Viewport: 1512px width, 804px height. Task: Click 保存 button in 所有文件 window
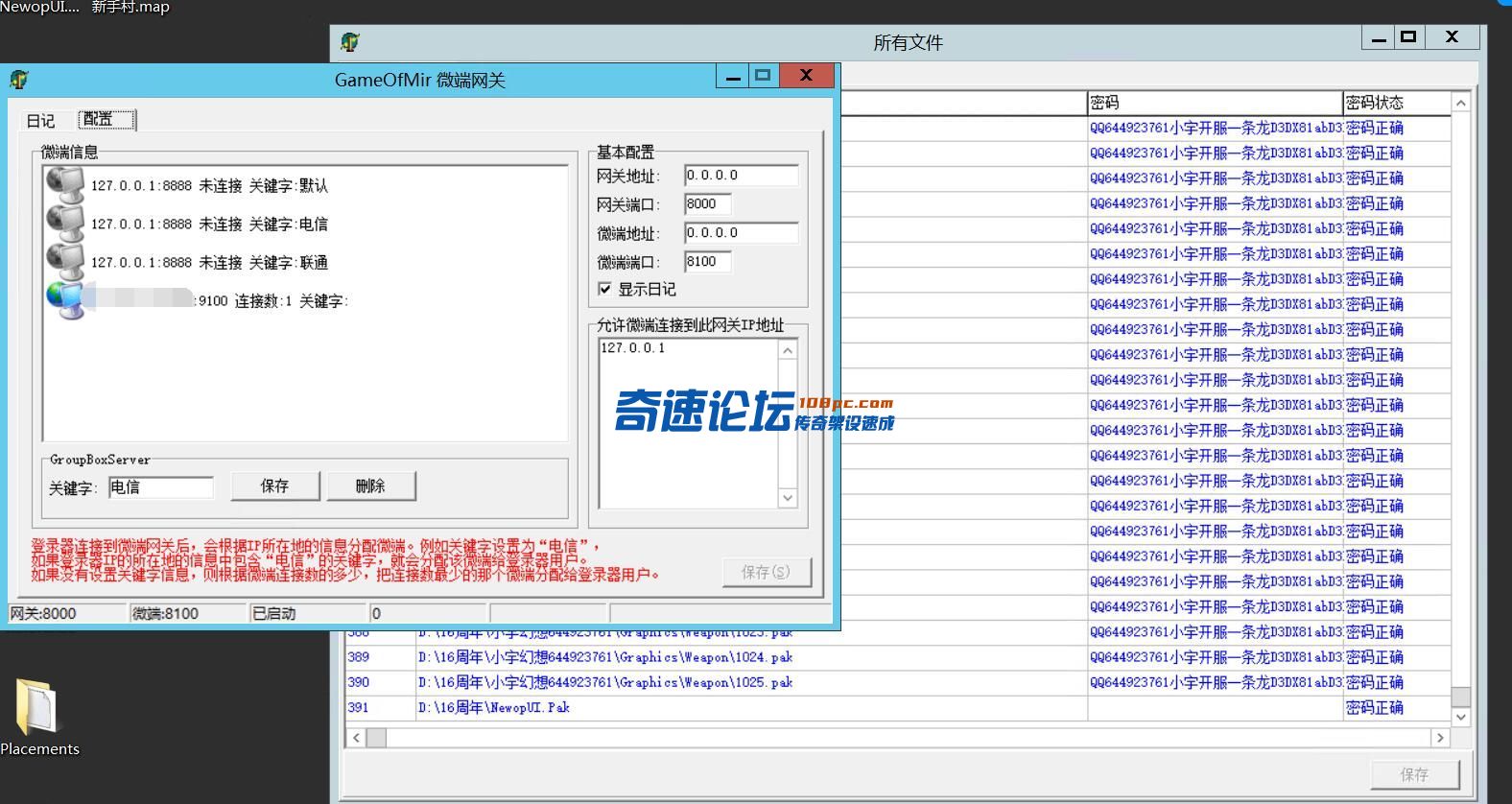(x=1415, y=773)
